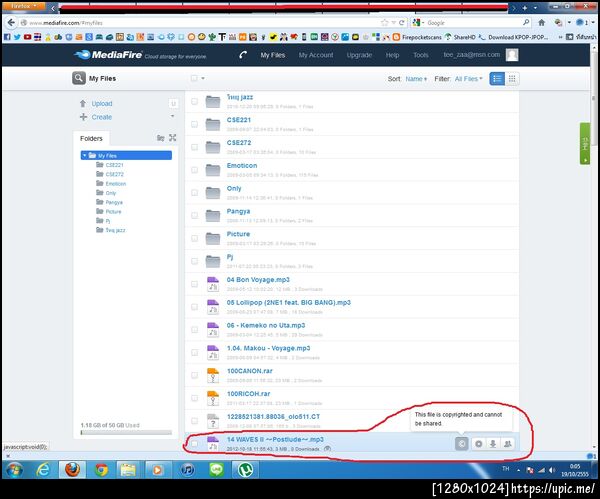Switch to grid view layout

click(512, 79)
